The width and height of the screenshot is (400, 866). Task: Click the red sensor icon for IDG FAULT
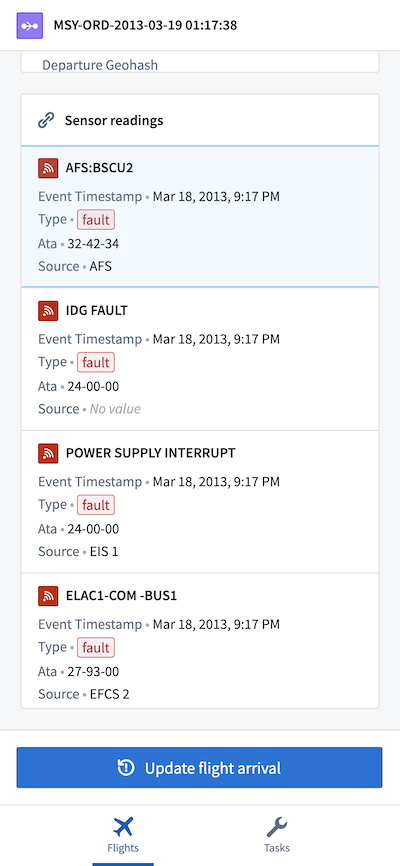tap(49, 310)
